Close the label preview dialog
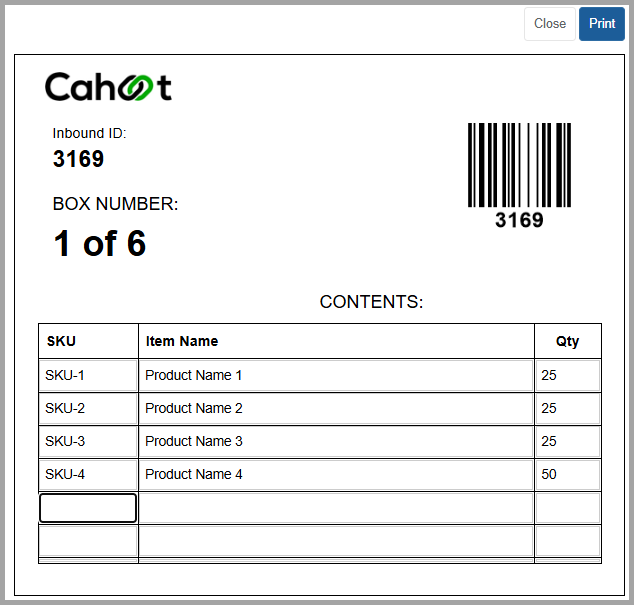The image size is (634, 605). [550, 24]
